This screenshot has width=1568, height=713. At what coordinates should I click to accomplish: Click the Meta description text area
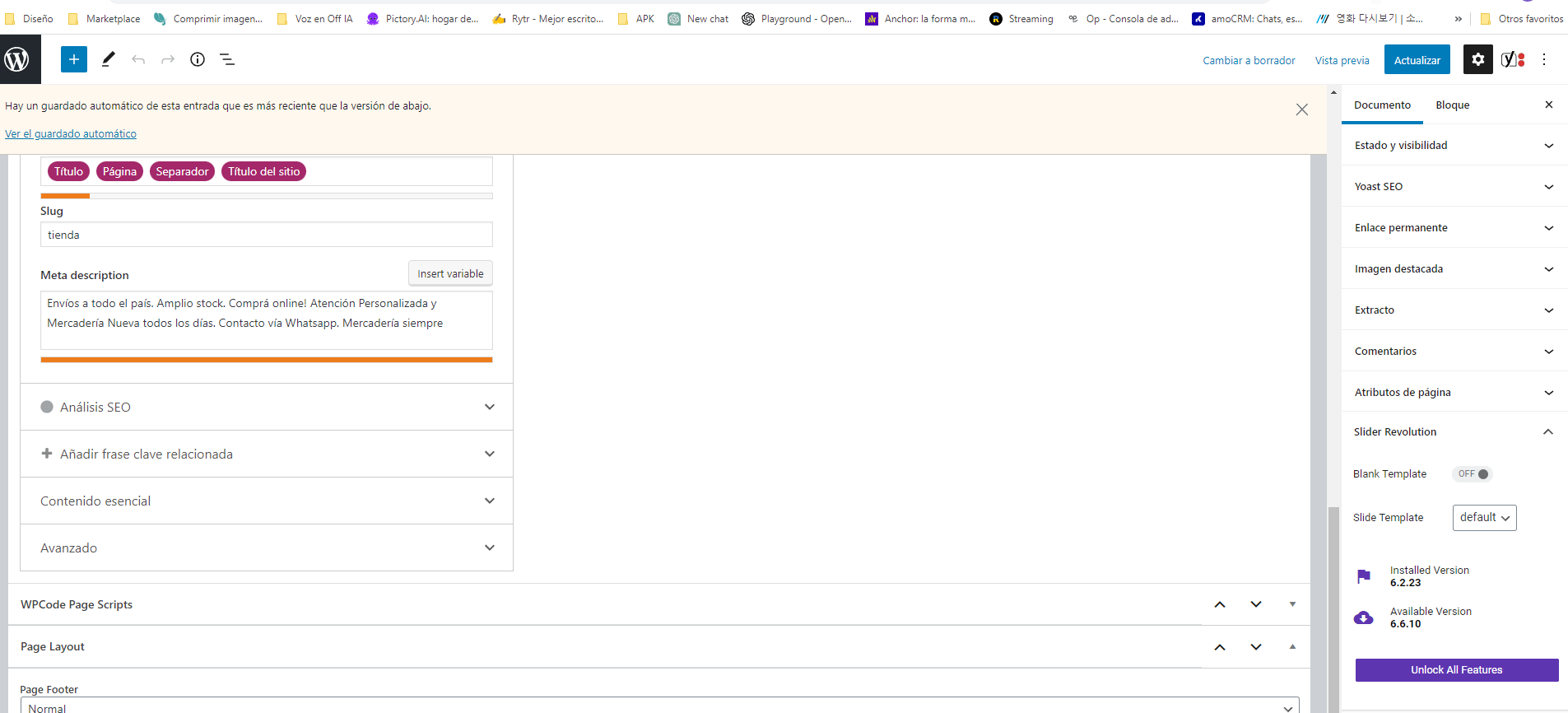[267, 320]
